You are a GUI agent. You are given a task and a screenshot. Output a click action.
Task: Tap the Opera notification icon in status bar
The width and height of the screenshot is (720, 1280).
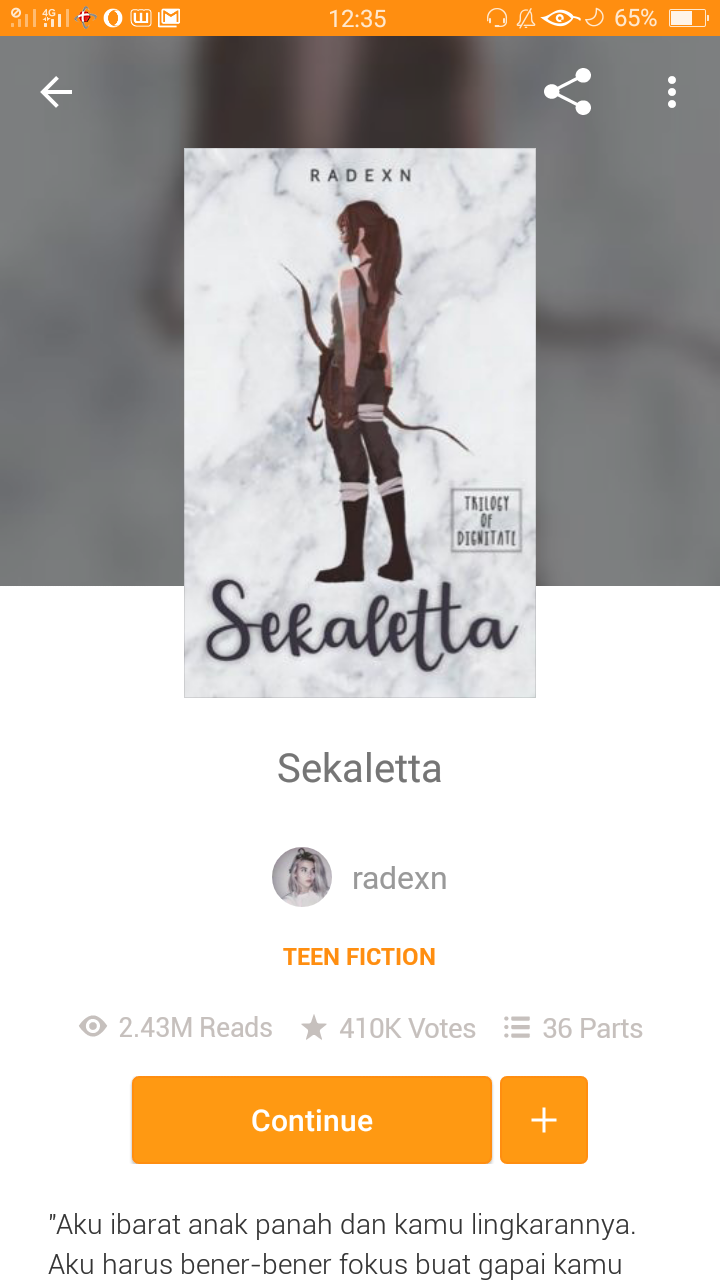click(x=113, y=18)
